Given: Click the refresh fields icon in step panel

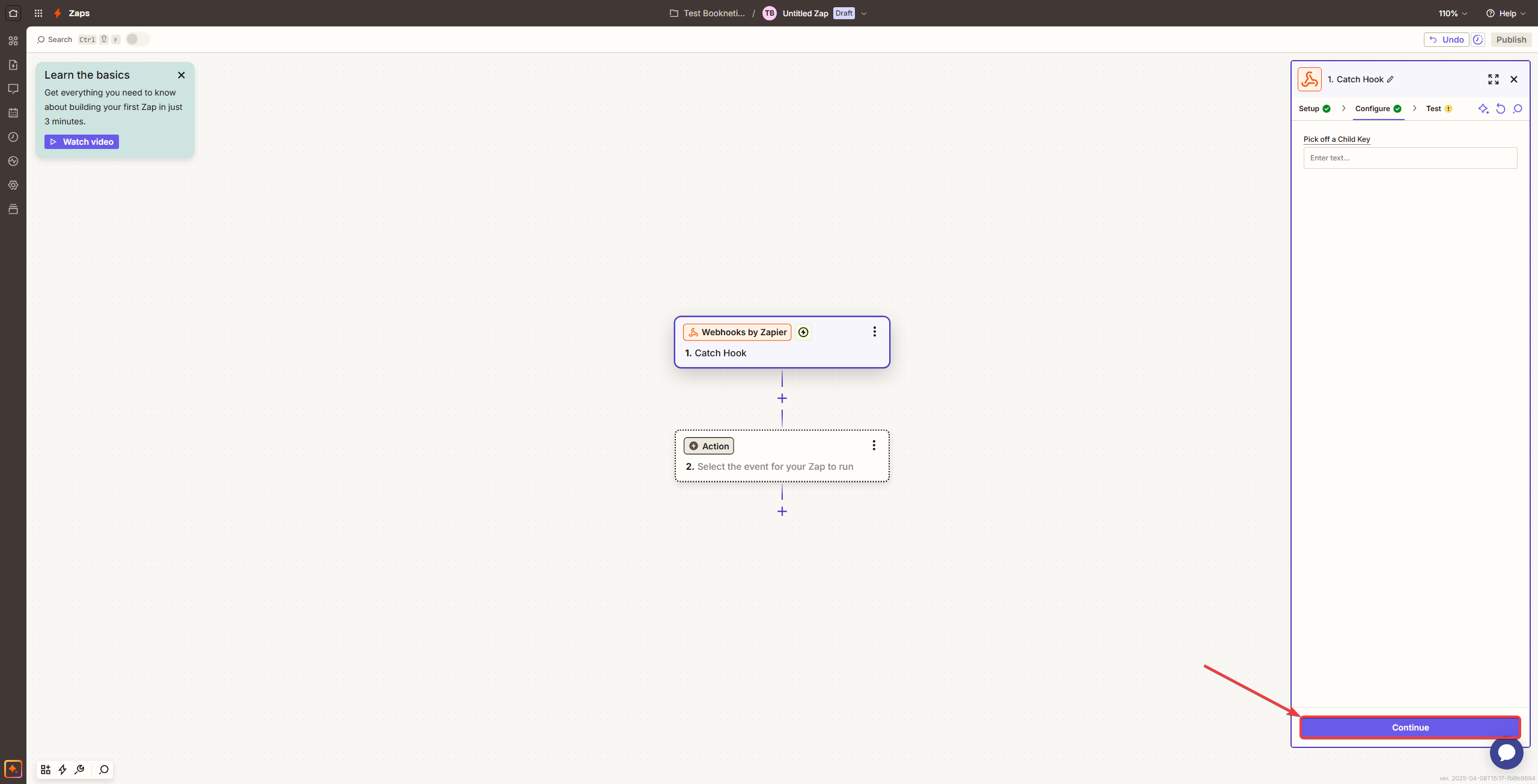Looking at the screenshot, I should 1501,109.
